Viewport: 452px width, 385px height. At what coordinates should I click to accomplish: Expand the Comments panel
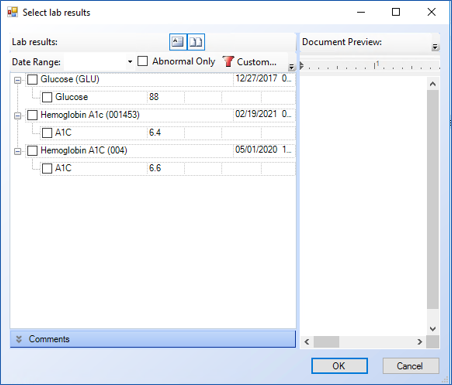click(153, 339)
